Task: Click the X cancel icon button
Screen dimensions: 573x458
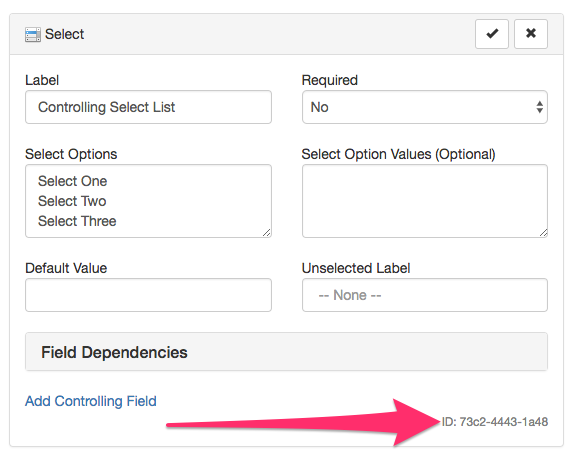Action: (531, 34)
